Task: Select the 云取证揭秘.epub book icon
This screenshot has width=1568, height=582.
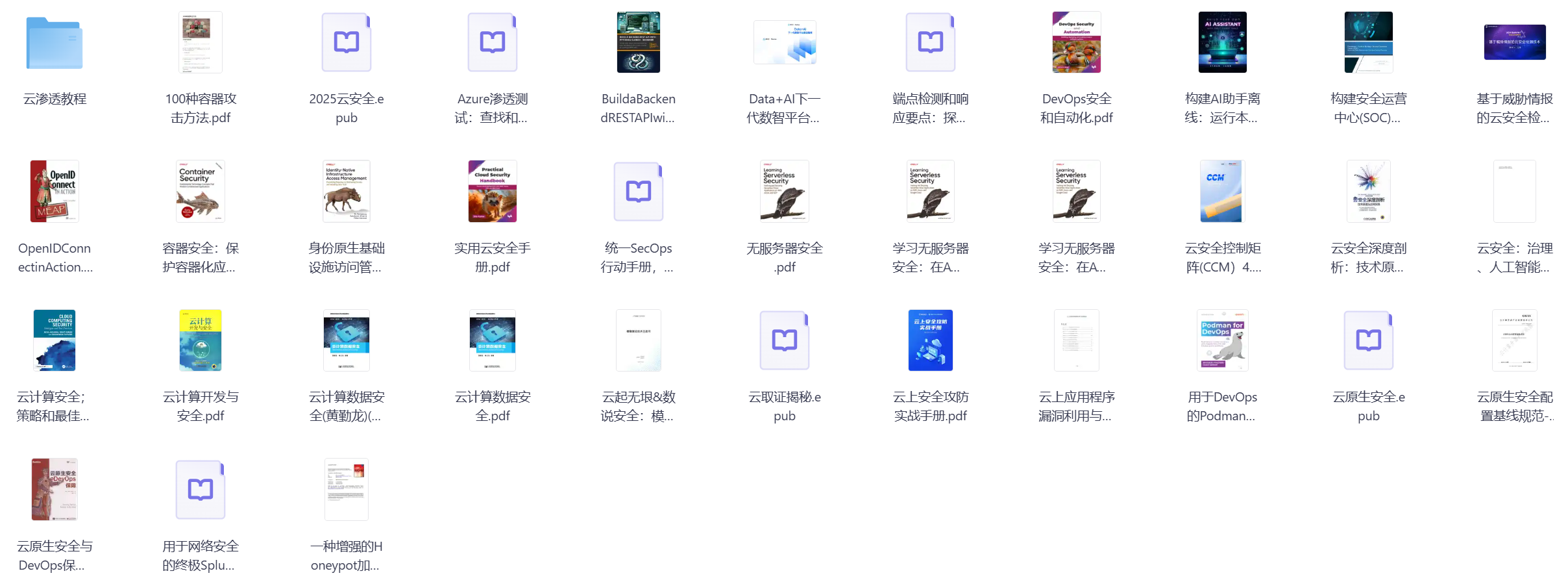Action: pyautogui.click(x=785, y=340)
